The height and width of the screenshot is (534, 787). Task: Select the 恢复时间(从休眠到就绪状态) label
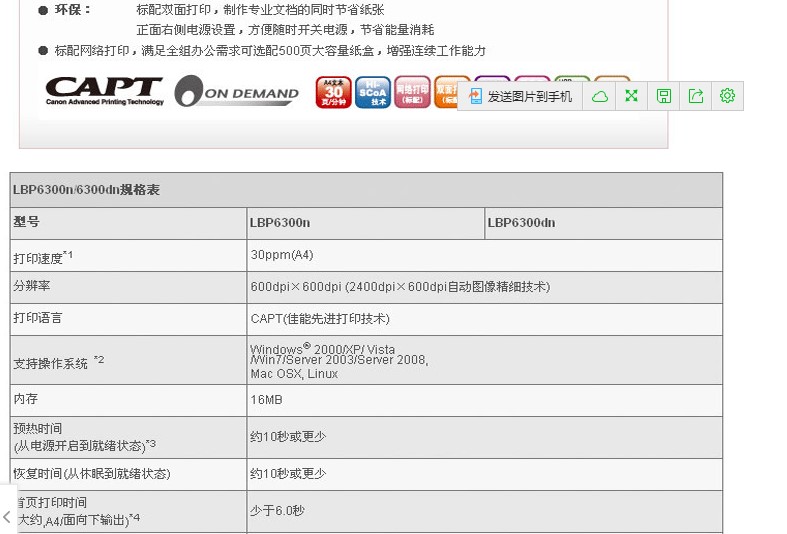(92, 473)
